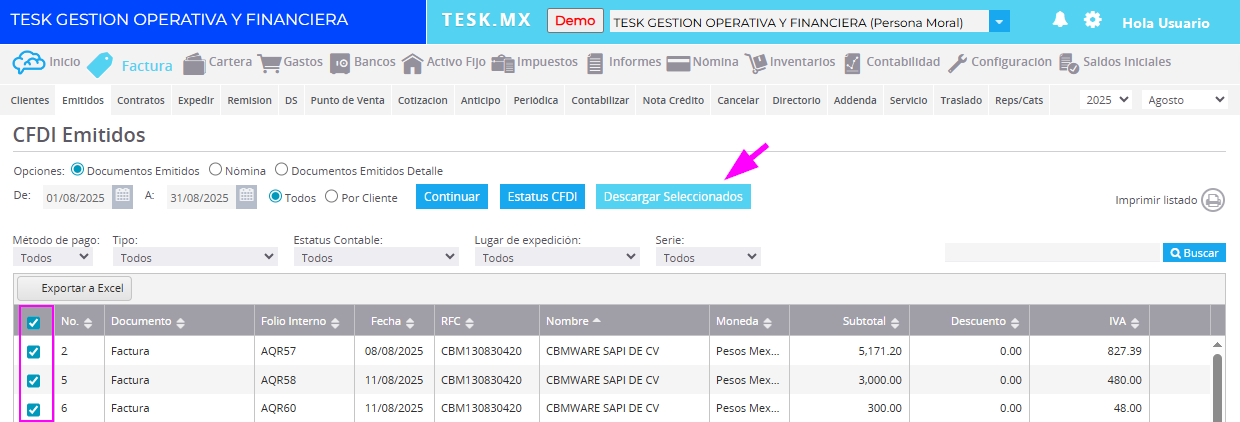Screen dimensions: 1240x422
Task: Switch to the Contratos tab
Action: (141, 100)
